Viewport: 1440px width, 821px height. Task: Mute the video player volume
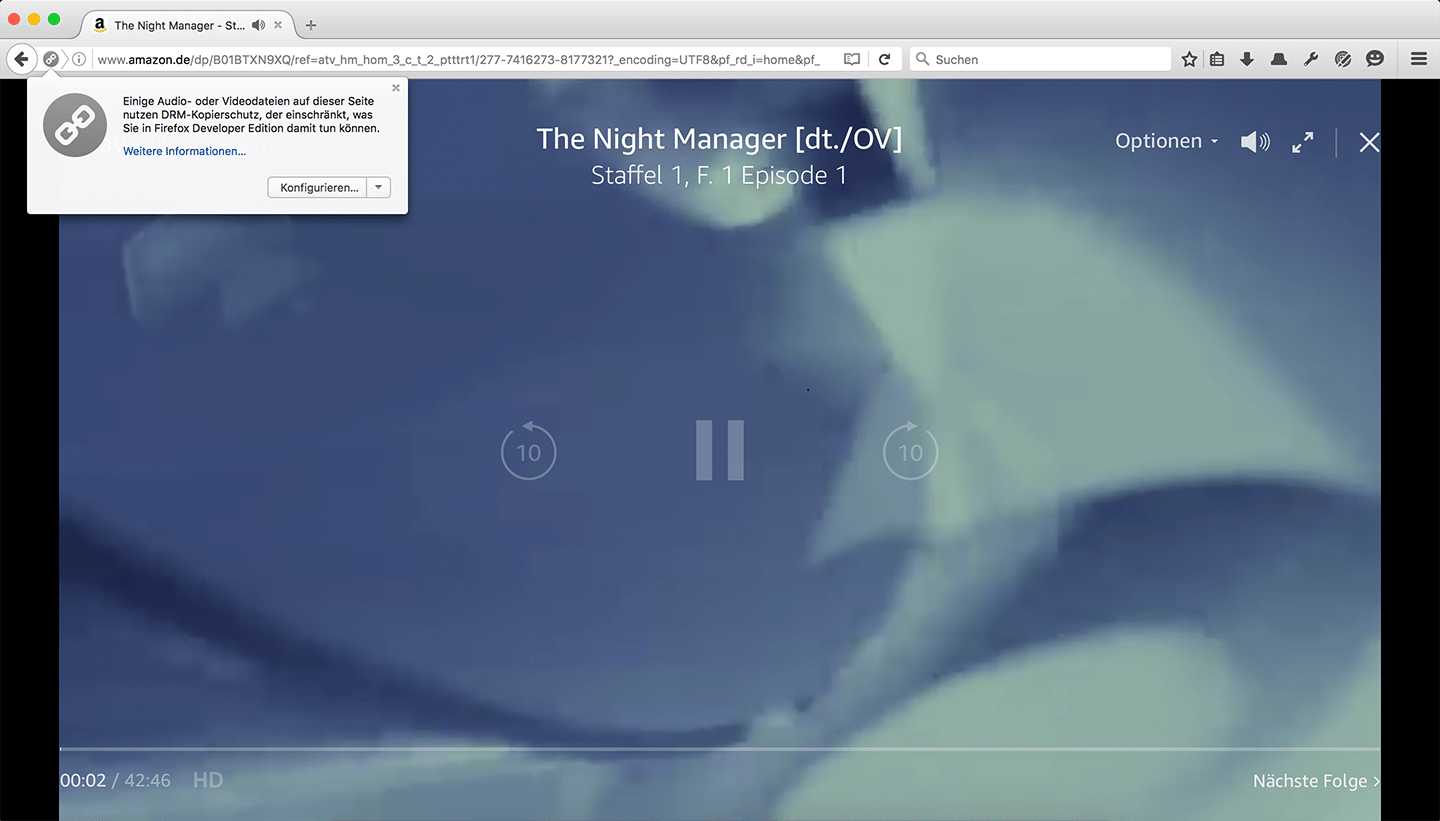click(x=1254, y=142)
